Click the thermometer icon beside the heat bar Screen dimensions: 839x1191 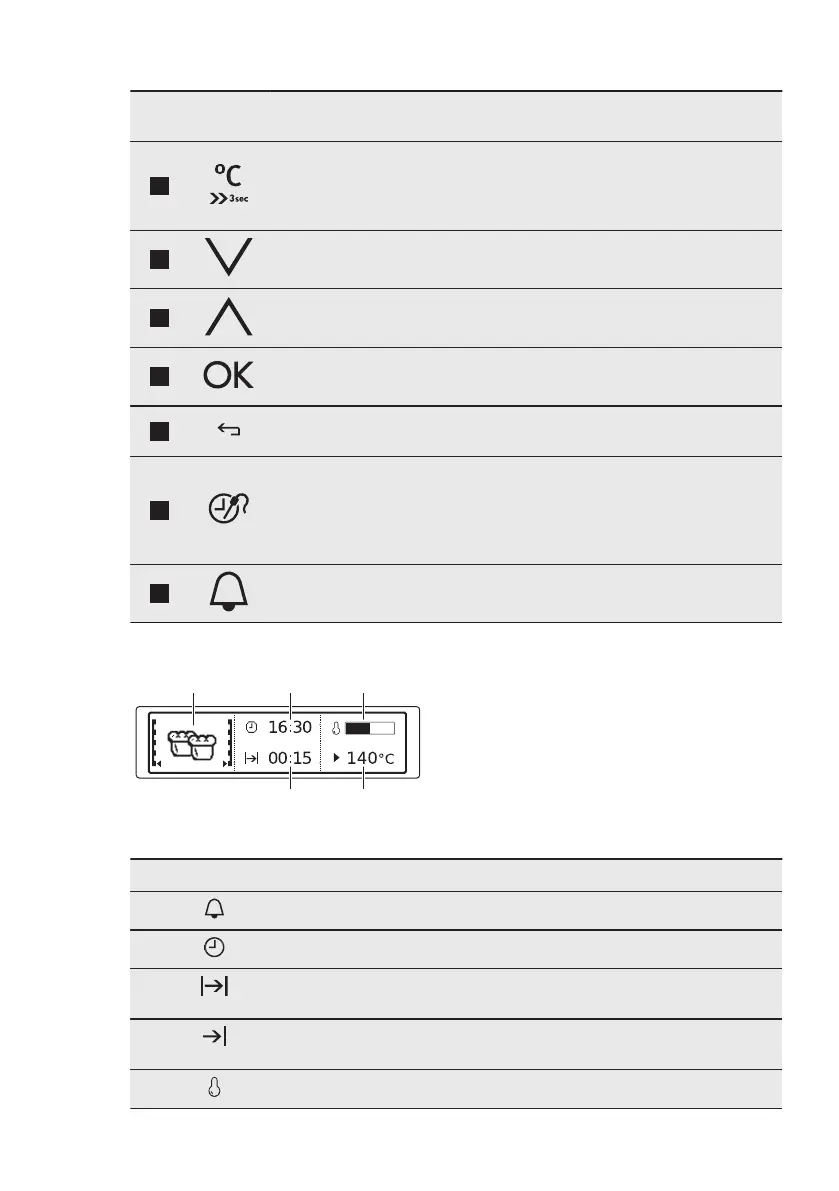tap(337, 727)
